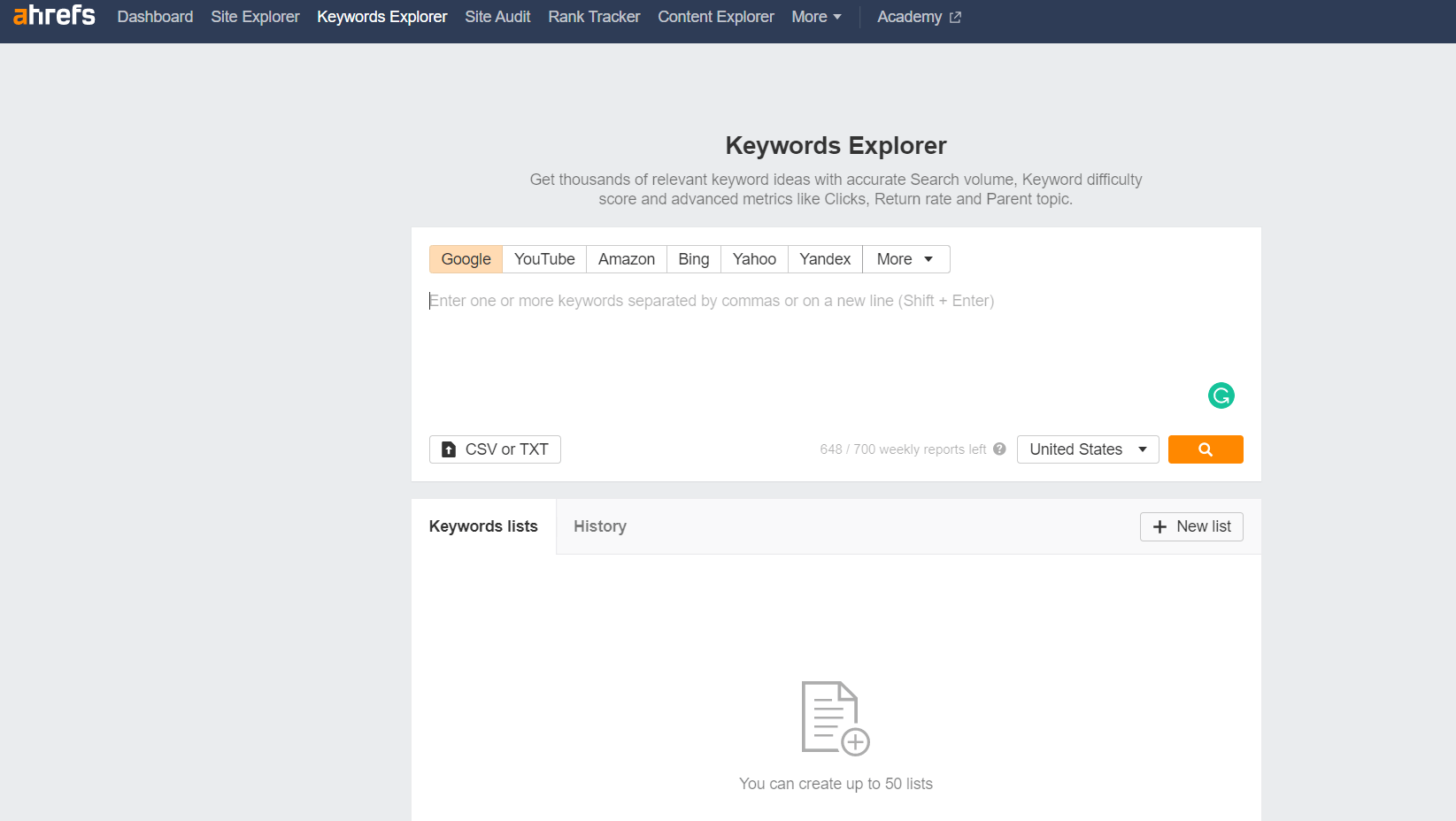
Task: Click the Grammarly icon in the keyword box
Action: pyautogui.click(x=1221, y=395)
